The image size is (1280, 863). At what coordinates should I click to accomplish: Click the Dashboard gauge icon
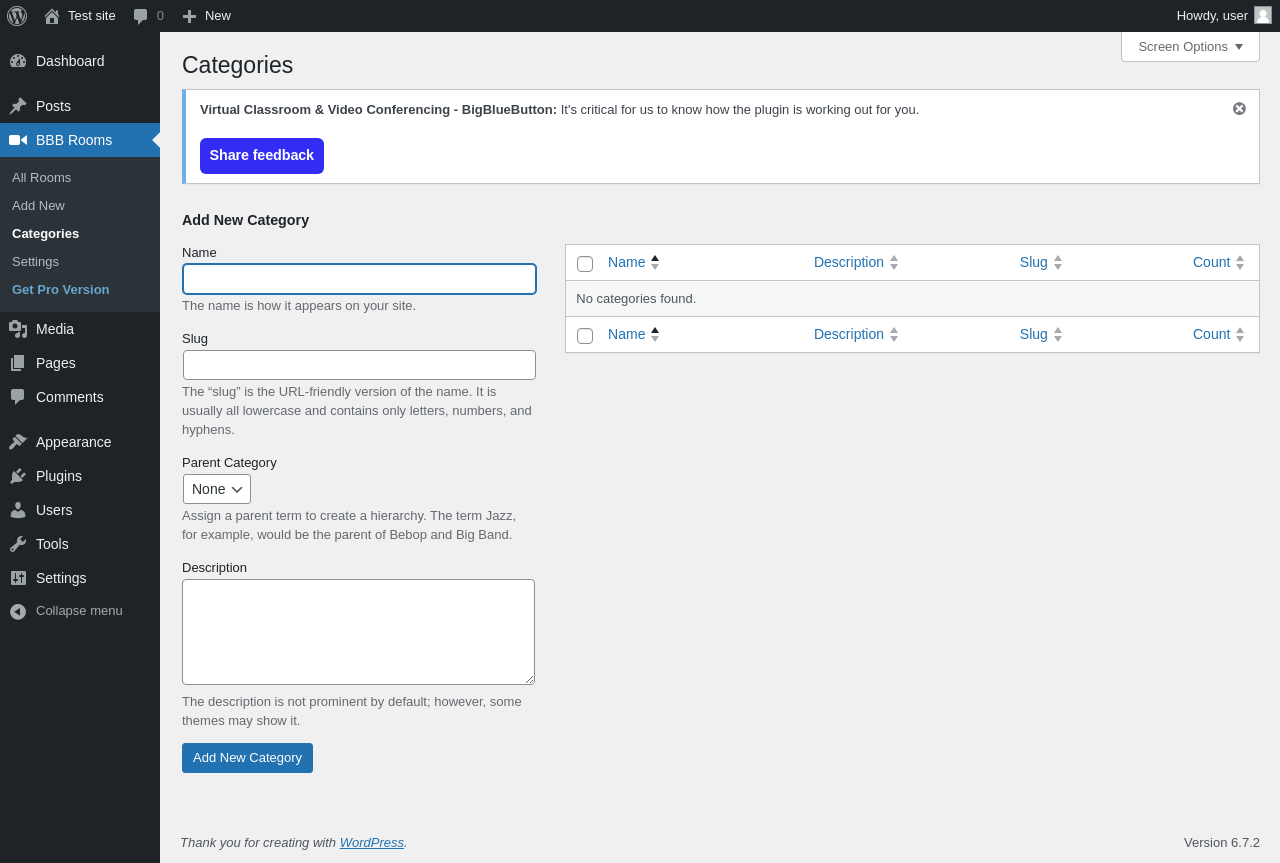(x=18, y=61)
